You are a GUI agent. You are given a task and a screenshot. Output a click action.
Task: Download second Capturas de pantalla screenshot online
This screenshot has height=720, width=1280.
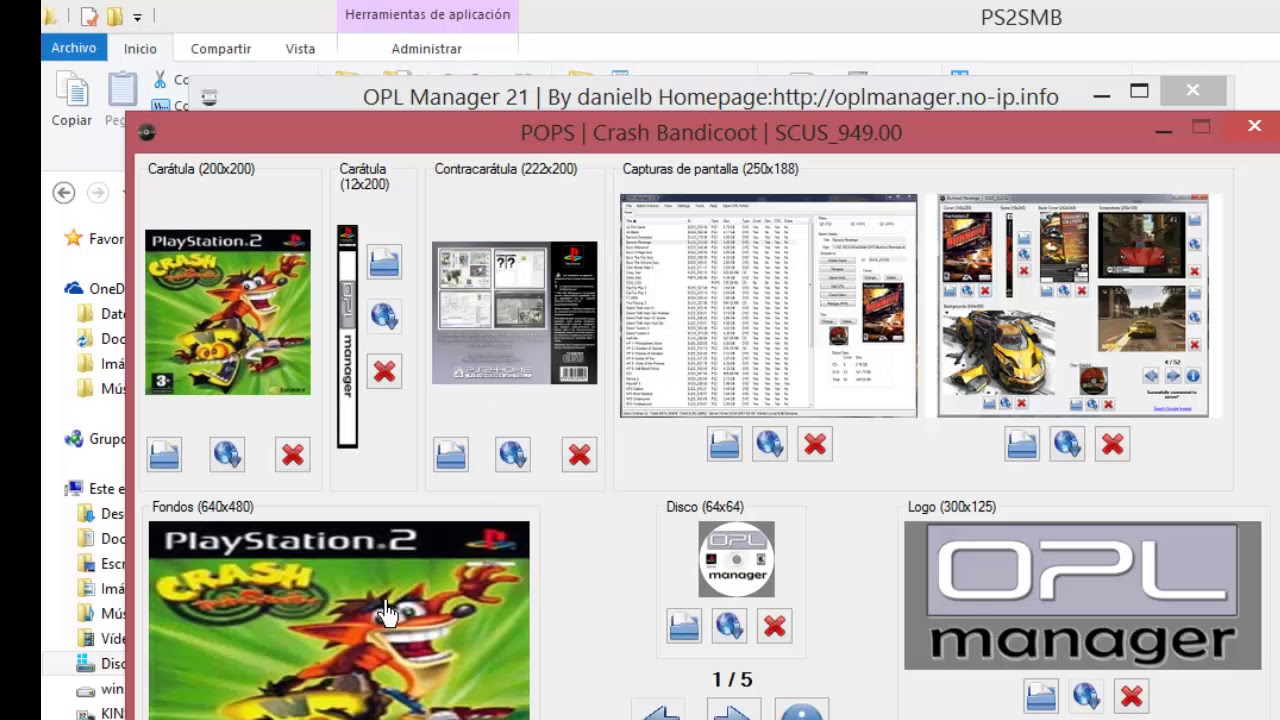(x=1067, y=444)
